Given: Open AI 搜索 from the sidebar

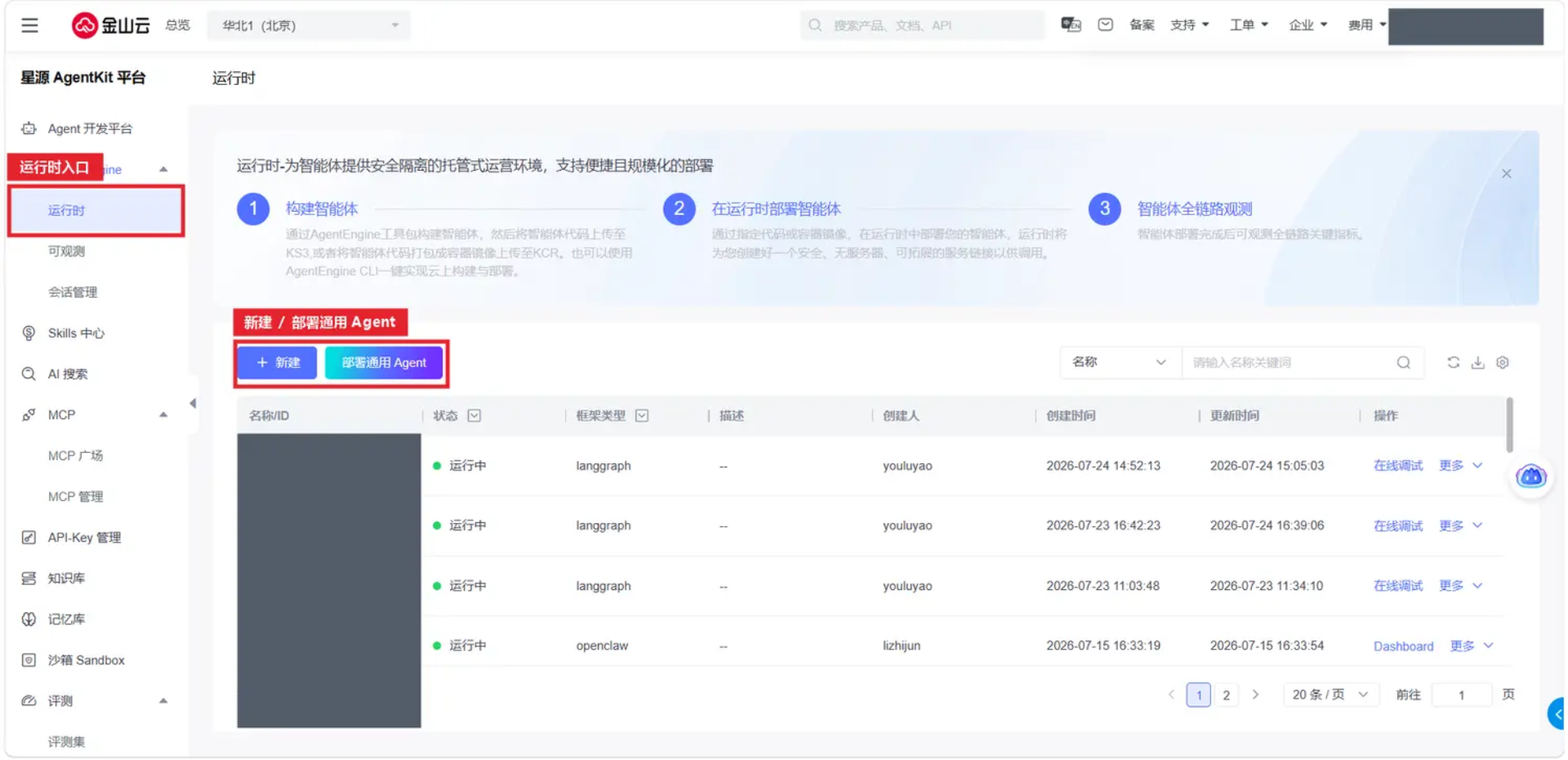Looking at the screenshot, I should point(68,373).
